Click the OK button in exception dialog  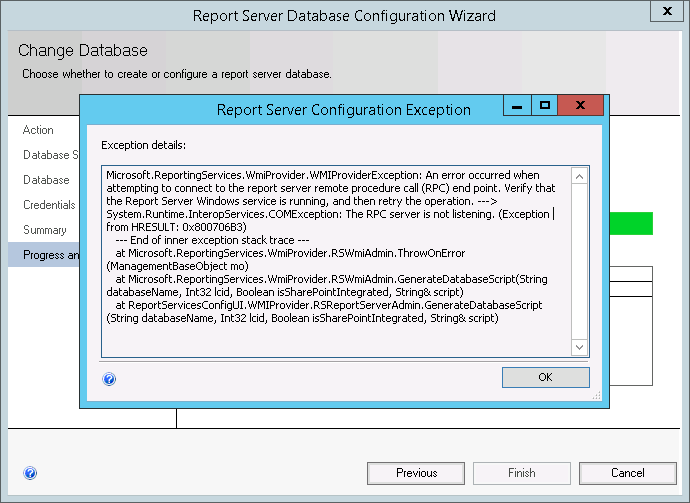click(546, 378)
